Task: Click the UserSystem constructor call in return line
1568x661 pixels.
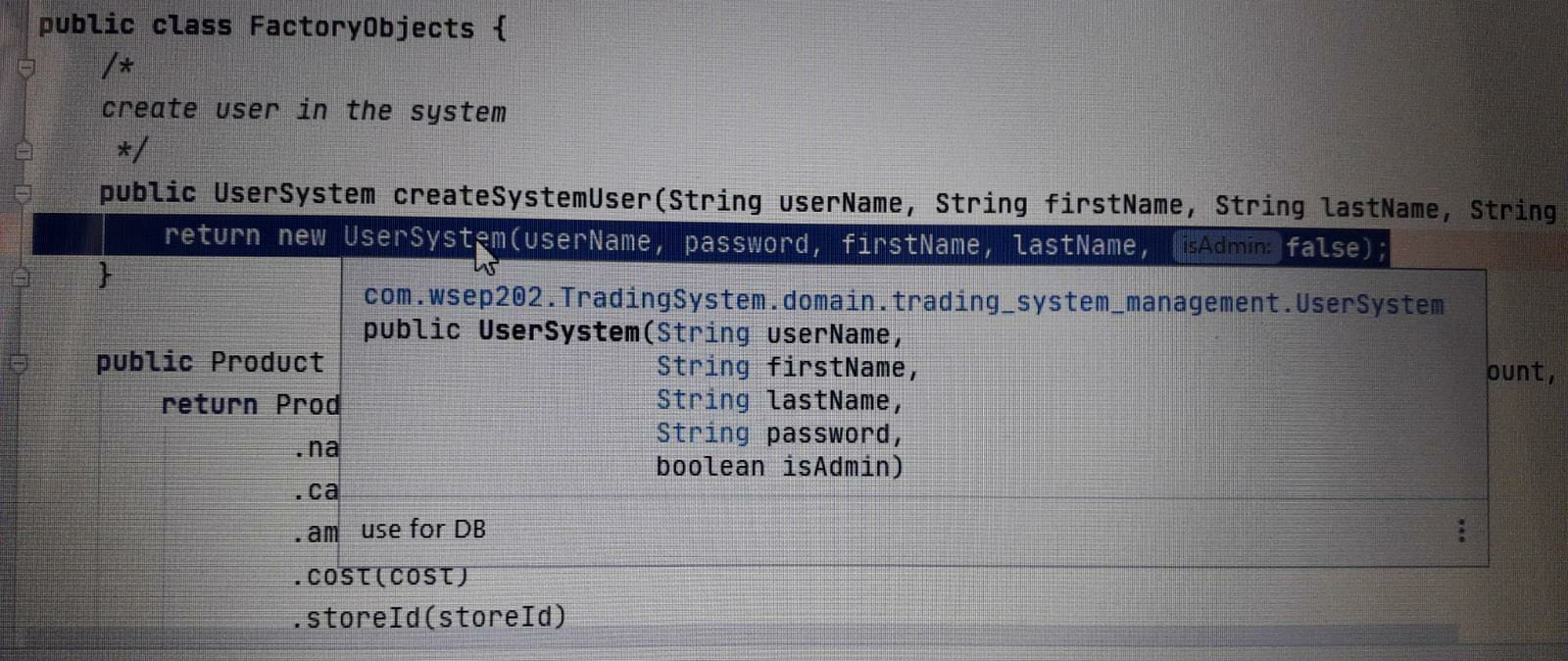Action: [x=424, y=238]
